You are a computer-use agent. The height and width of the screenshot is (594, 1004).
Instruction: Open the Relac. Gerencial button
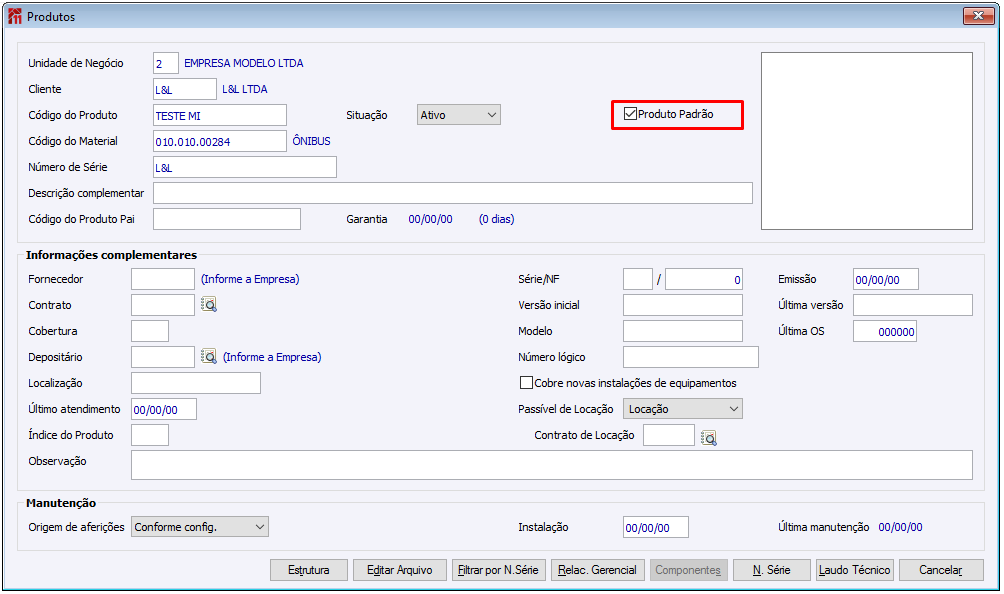(597, 570)
